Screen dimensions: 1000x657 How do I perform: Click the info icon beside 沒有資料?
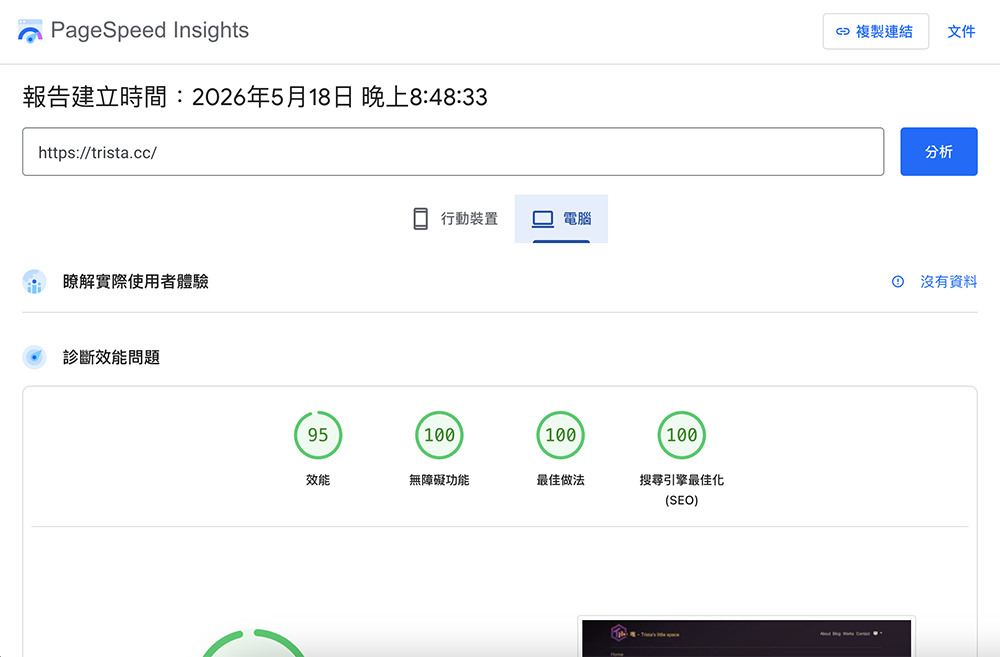pyautogui.click(x=897, y=281)
